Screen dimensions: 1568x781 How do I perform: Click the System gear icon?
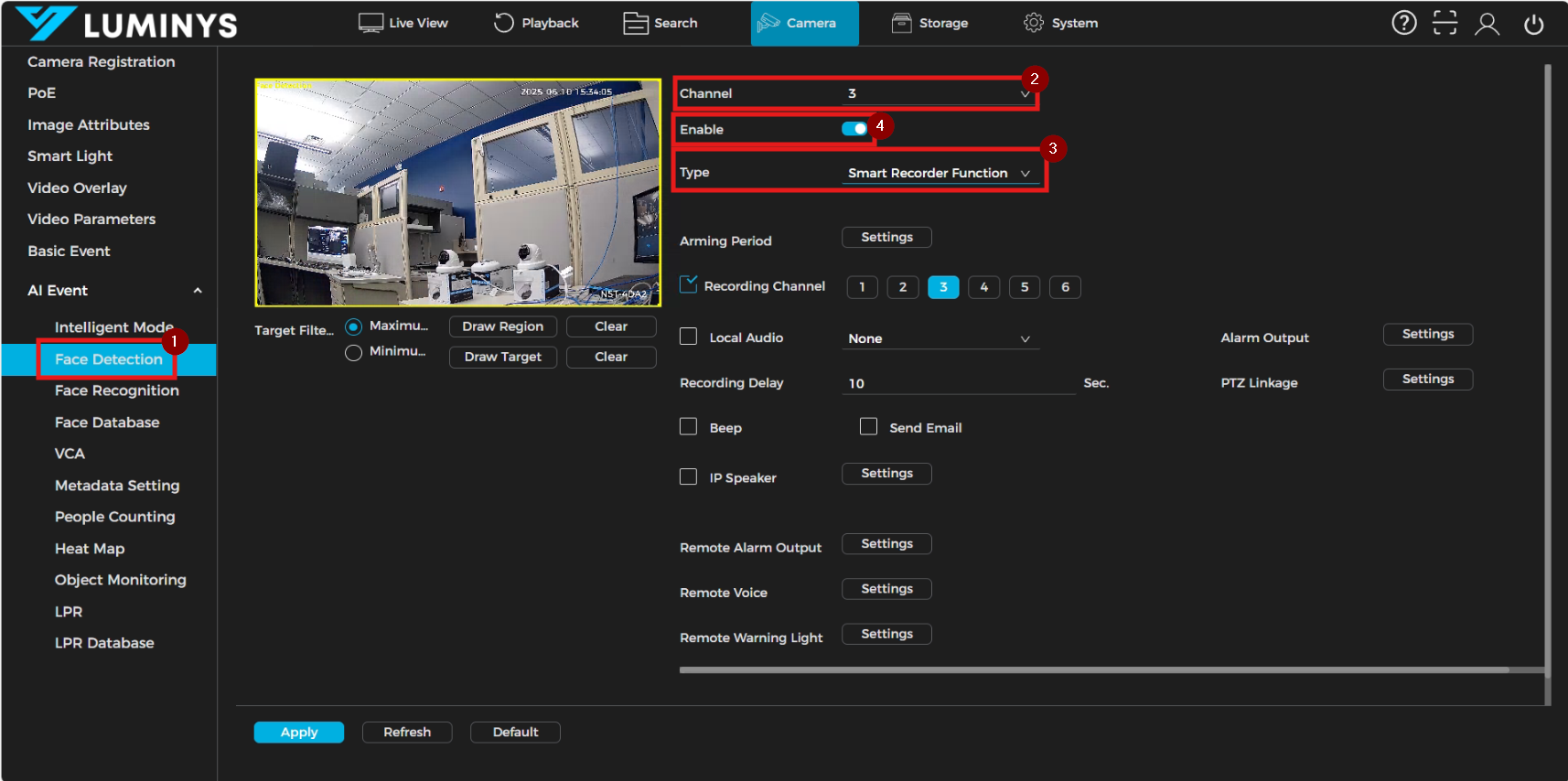point(1033,23)
